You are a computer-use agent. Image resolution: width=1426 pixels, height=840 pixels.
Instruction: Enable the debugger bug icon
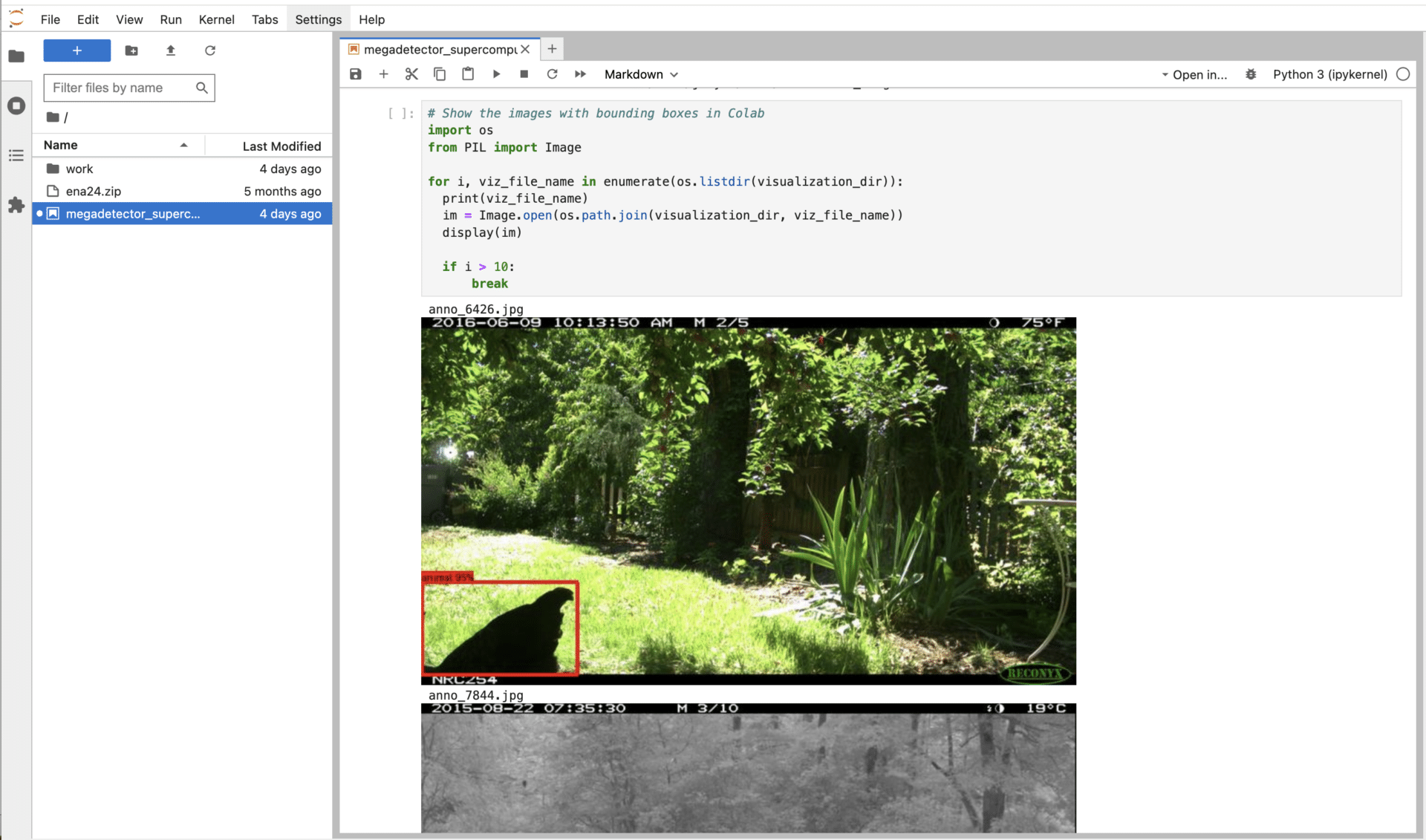coord(1251,74)
